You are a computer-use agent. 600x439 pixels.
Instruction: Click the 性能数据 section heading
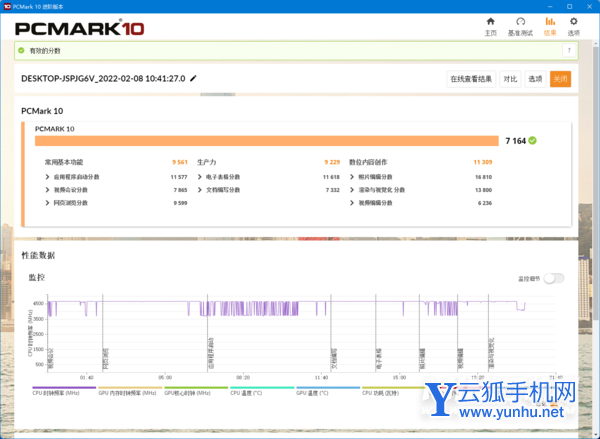coord(38,255)
